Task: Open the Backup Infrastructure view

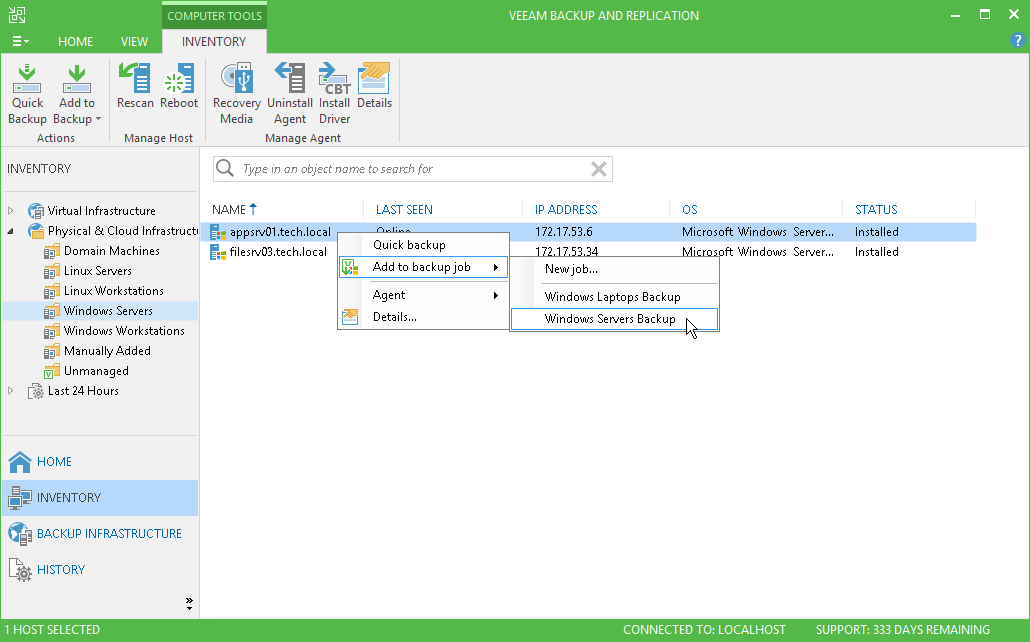Action: [100, 534]
